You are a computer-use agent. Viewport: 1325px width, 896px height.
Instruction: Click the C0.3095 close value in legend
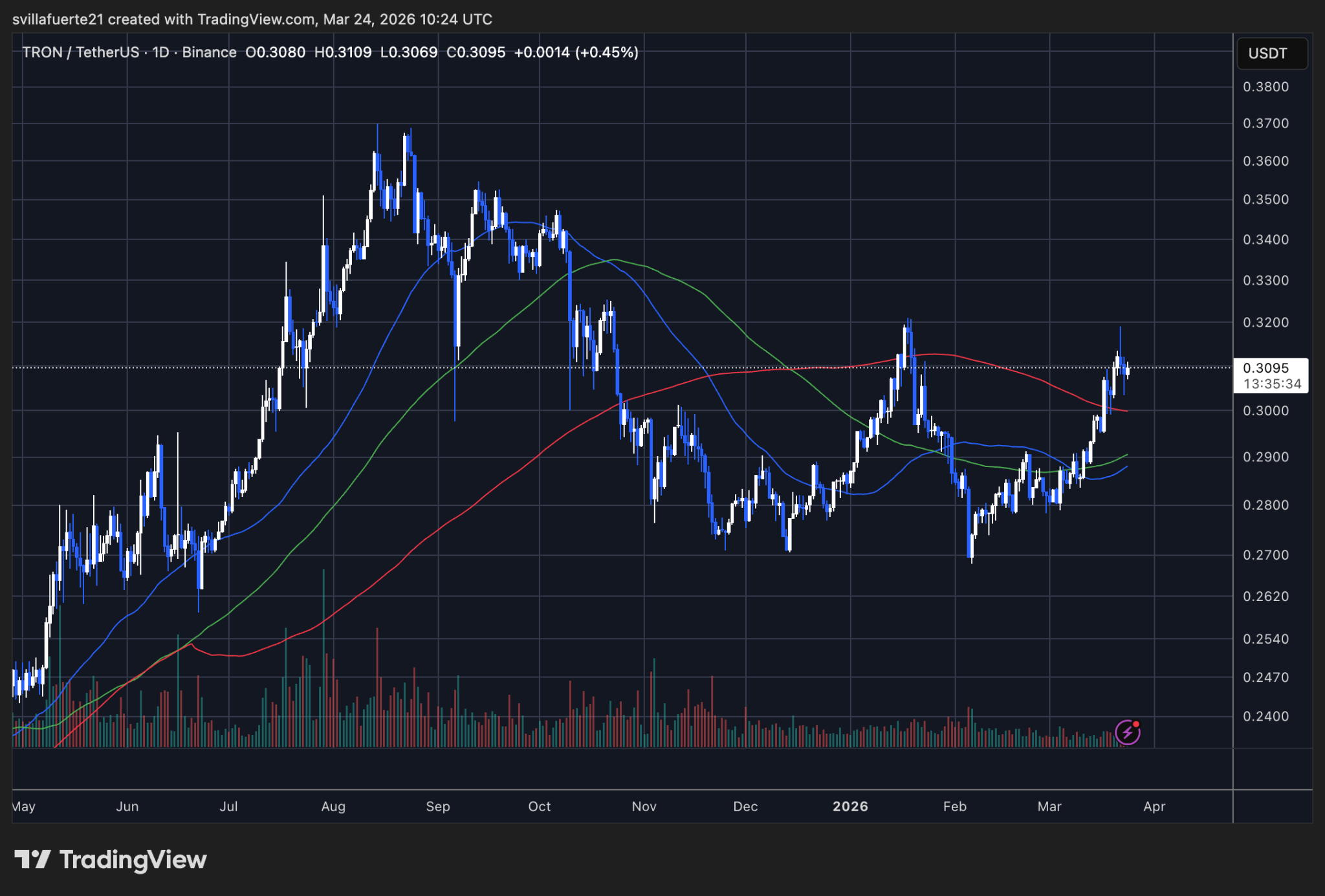pyautogui.click(x=476, y=52)
